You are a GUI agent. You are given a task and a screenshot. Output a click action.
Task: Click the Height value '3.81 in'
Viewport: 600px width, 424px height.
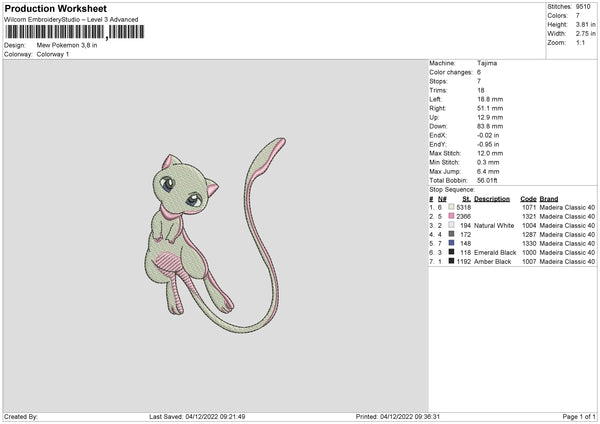click(x=586, y=24)
